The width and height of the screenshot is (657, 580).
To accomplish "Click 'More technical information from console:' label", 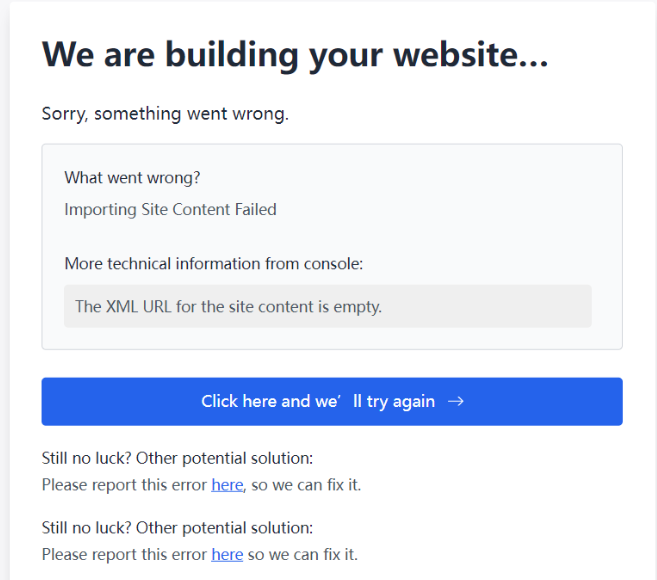I will [x=214, y=264].
